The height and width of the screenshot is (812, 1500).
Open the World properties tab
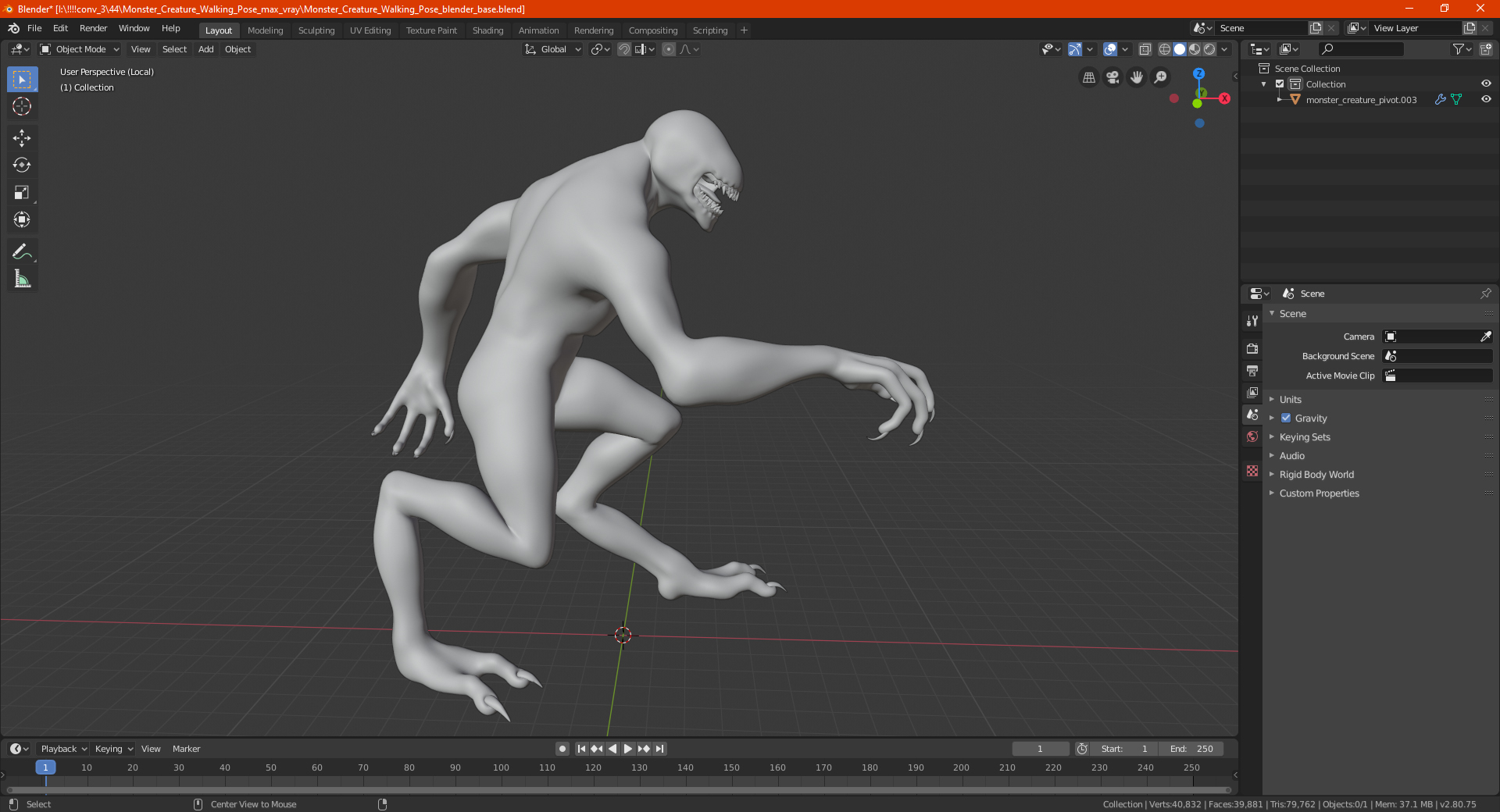pos(1252,436)
